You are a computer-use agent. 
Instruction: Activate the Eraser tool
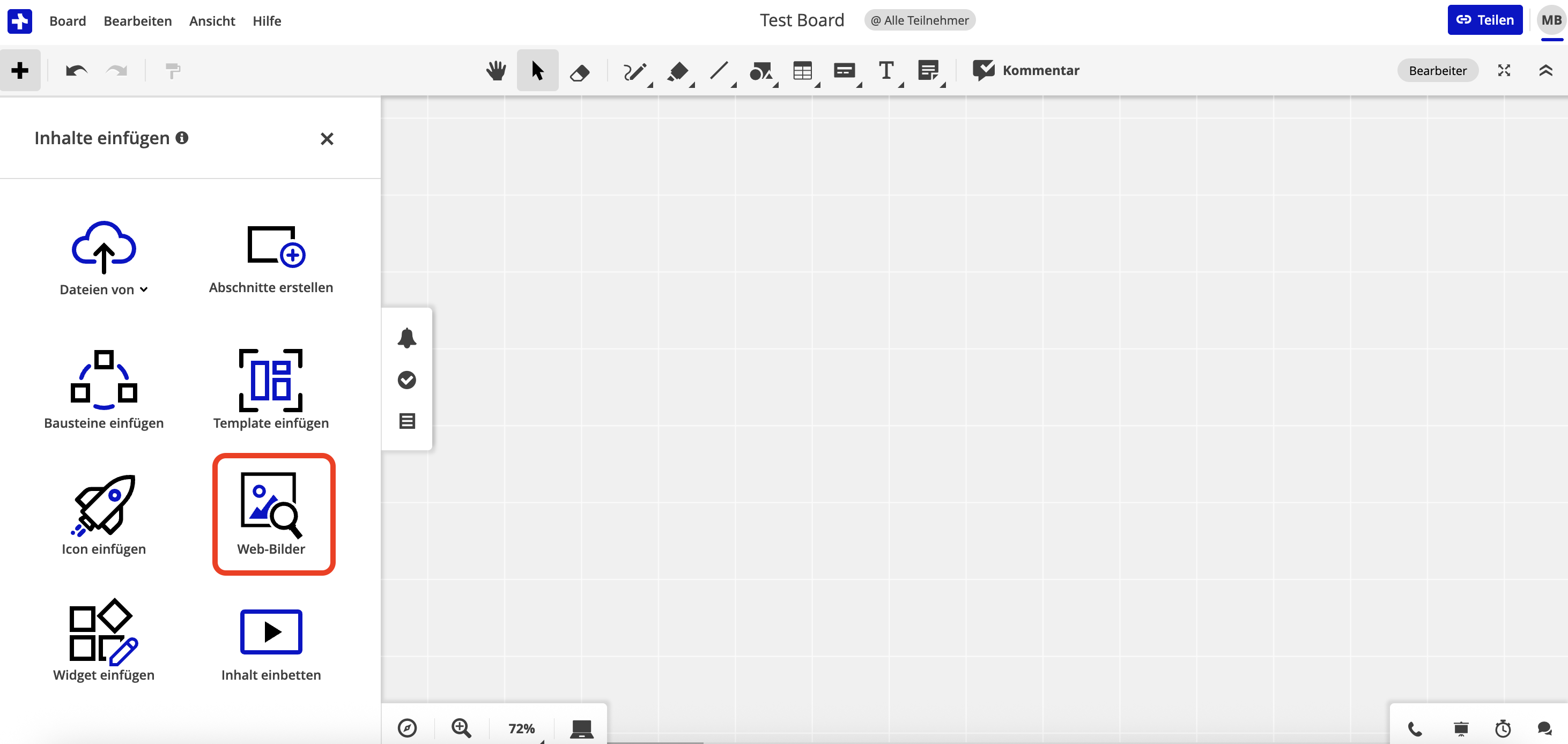pyautogui.click(x=580, y=70)
